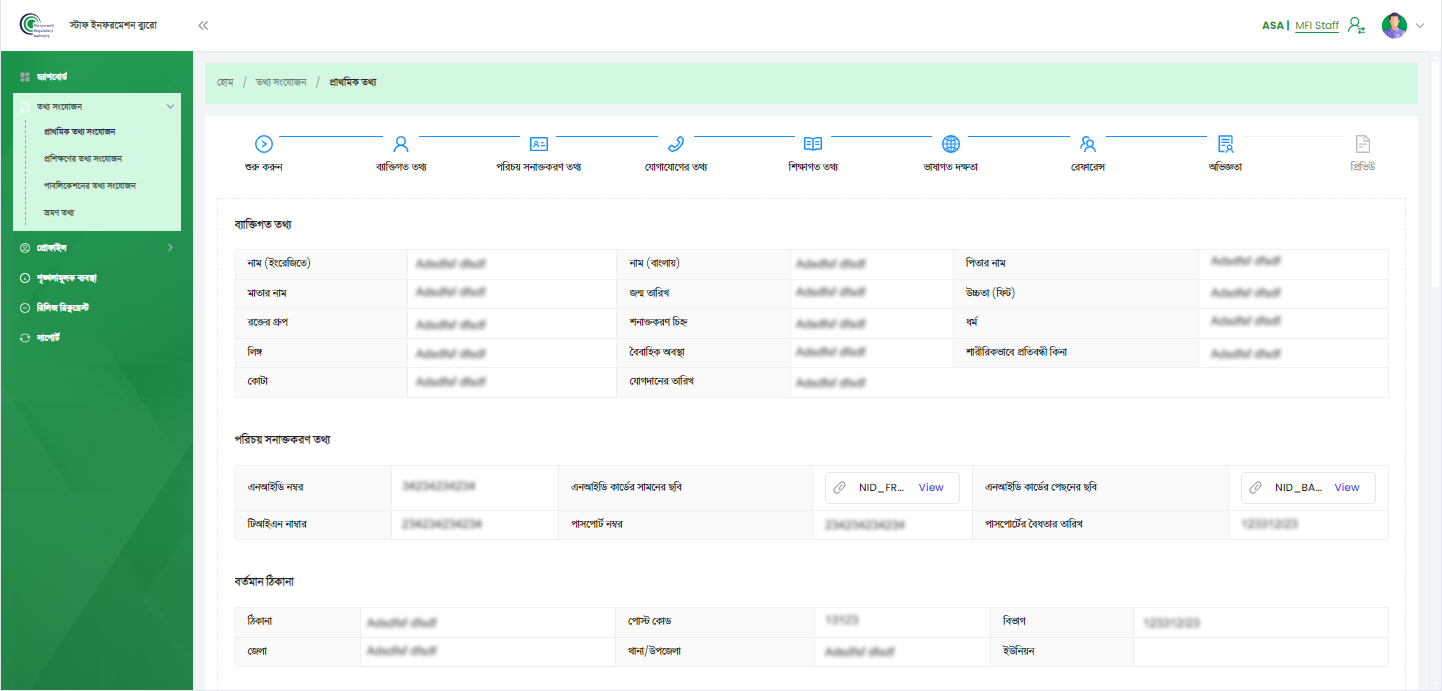This screenshot has height=691, width=1442.
Task: Click the পাসপোর্ট নম্বর label cell
Action: click(685, 525)
